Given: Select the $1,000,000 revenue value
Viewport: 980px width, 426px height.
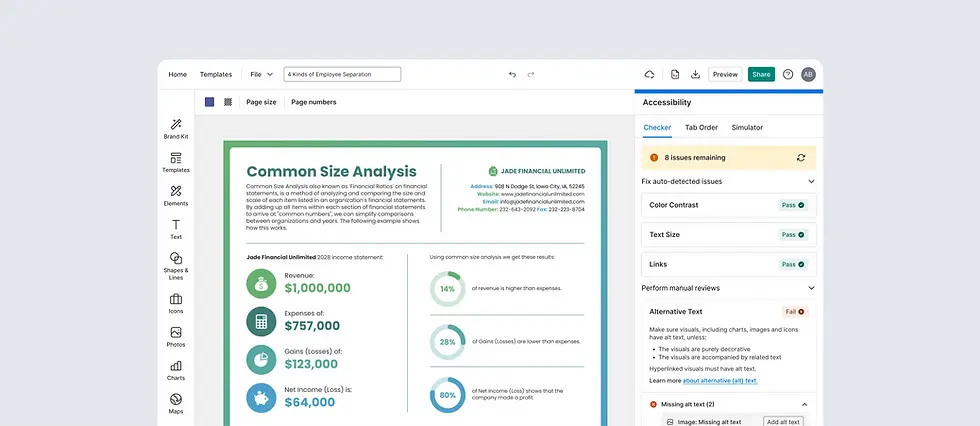Looking at the screenshot, I should [x=318, y=288].
